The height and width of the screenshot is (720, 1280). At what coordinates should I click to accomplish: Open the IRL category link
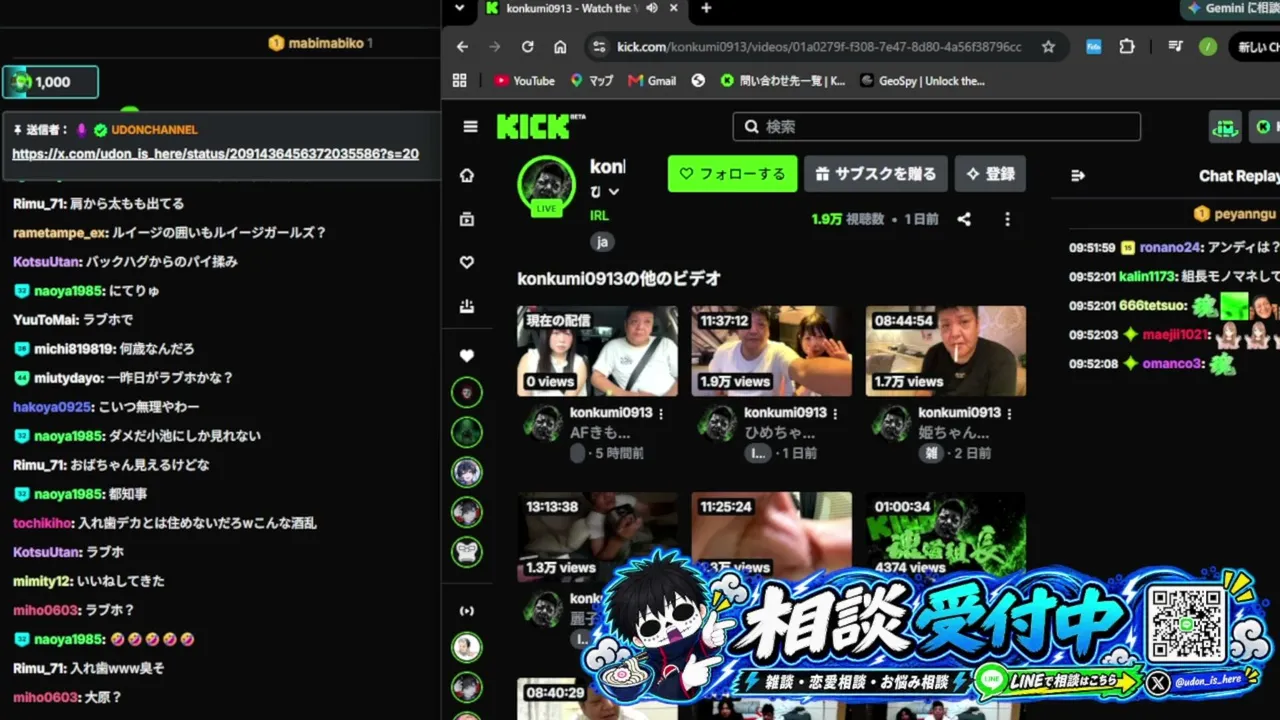pyautogui.click(x=599, y=215)
